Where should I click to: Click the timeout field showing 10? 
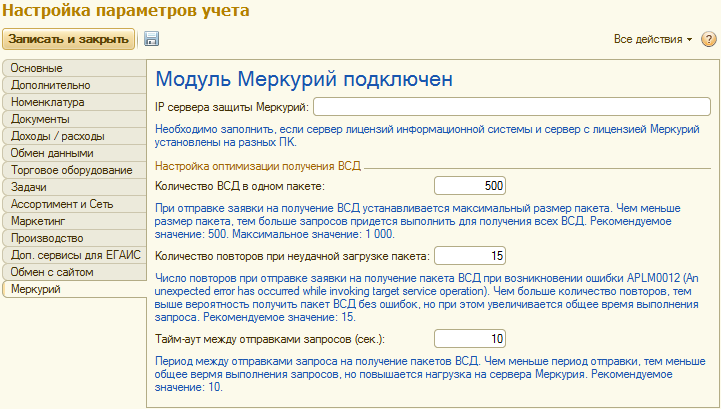point(470,339)
